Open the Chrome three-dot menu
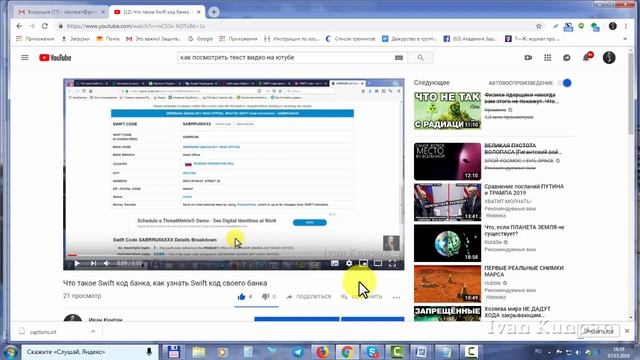640x360 pixels. click(x=626, y=26)
